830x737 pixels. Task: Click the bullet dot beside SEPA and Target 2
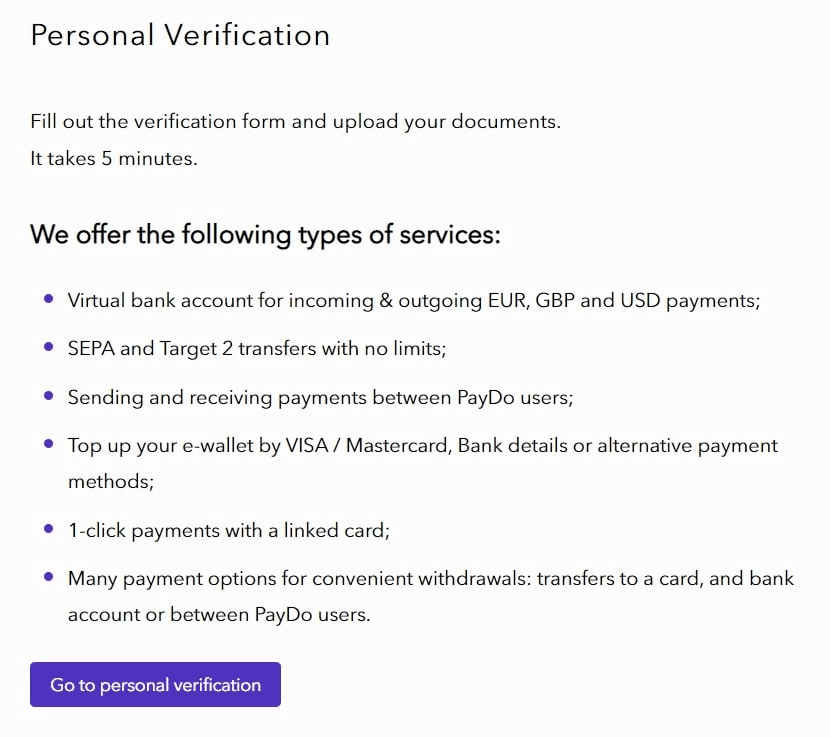point(49,348)
